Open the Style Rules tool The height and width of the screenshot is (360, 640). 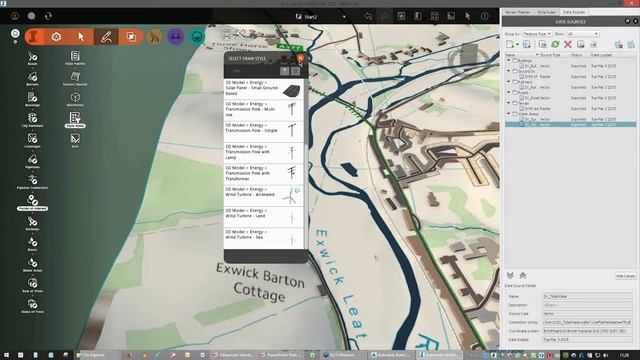pyautogui.click(x=75, y=119)
